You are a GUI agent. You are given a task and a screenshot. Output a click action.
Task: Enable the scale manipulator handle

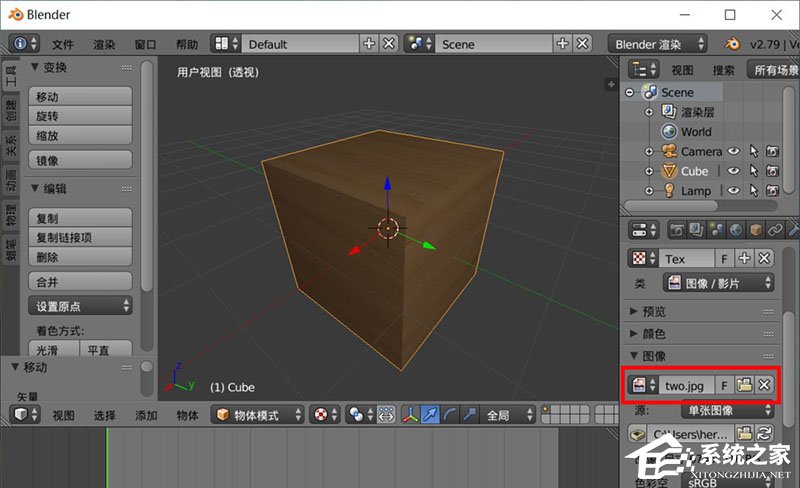pyautogui.click(x=469, y=414)
